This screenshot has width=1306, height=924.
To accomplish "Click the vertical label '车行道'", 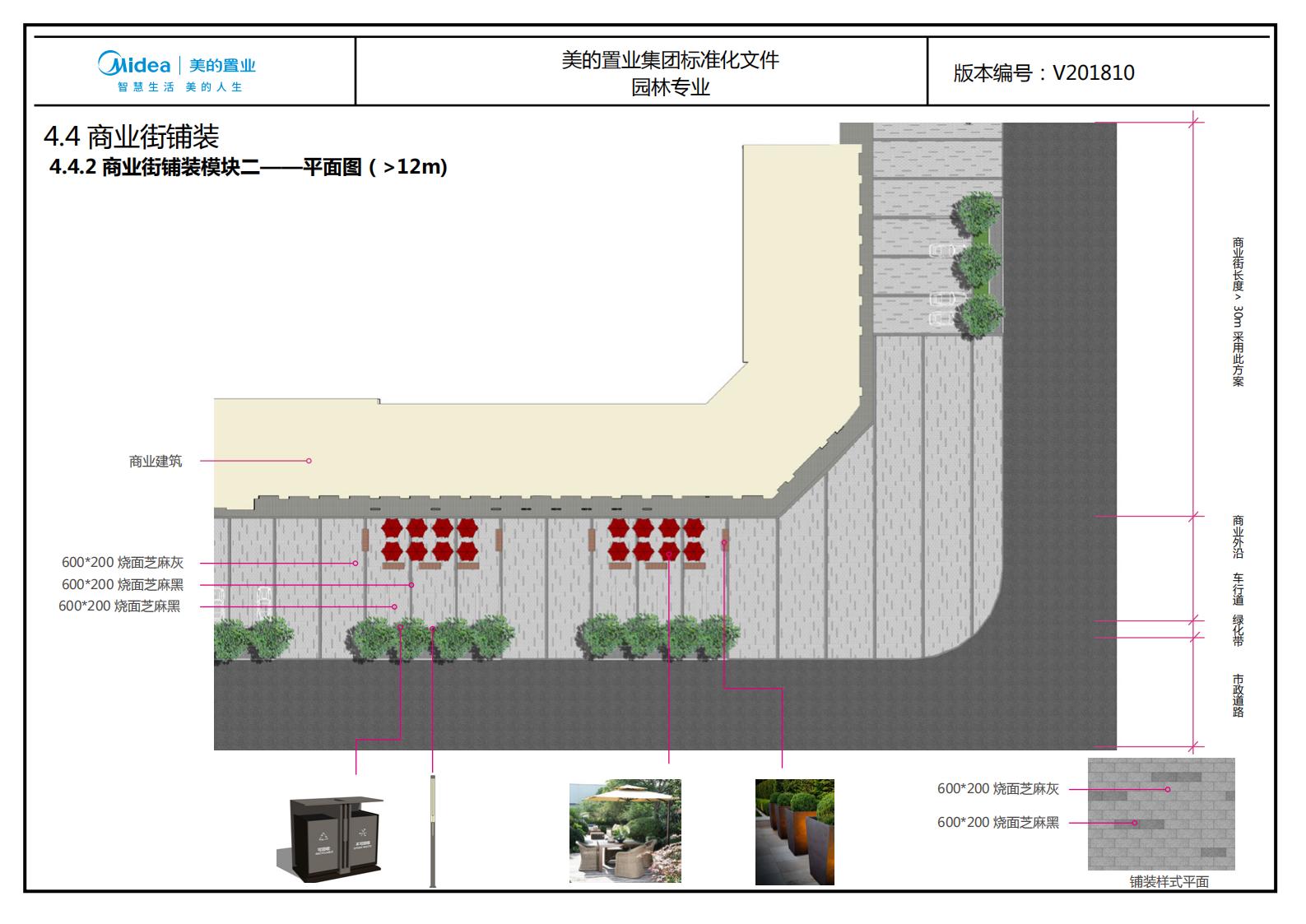I will [1238, 589].
